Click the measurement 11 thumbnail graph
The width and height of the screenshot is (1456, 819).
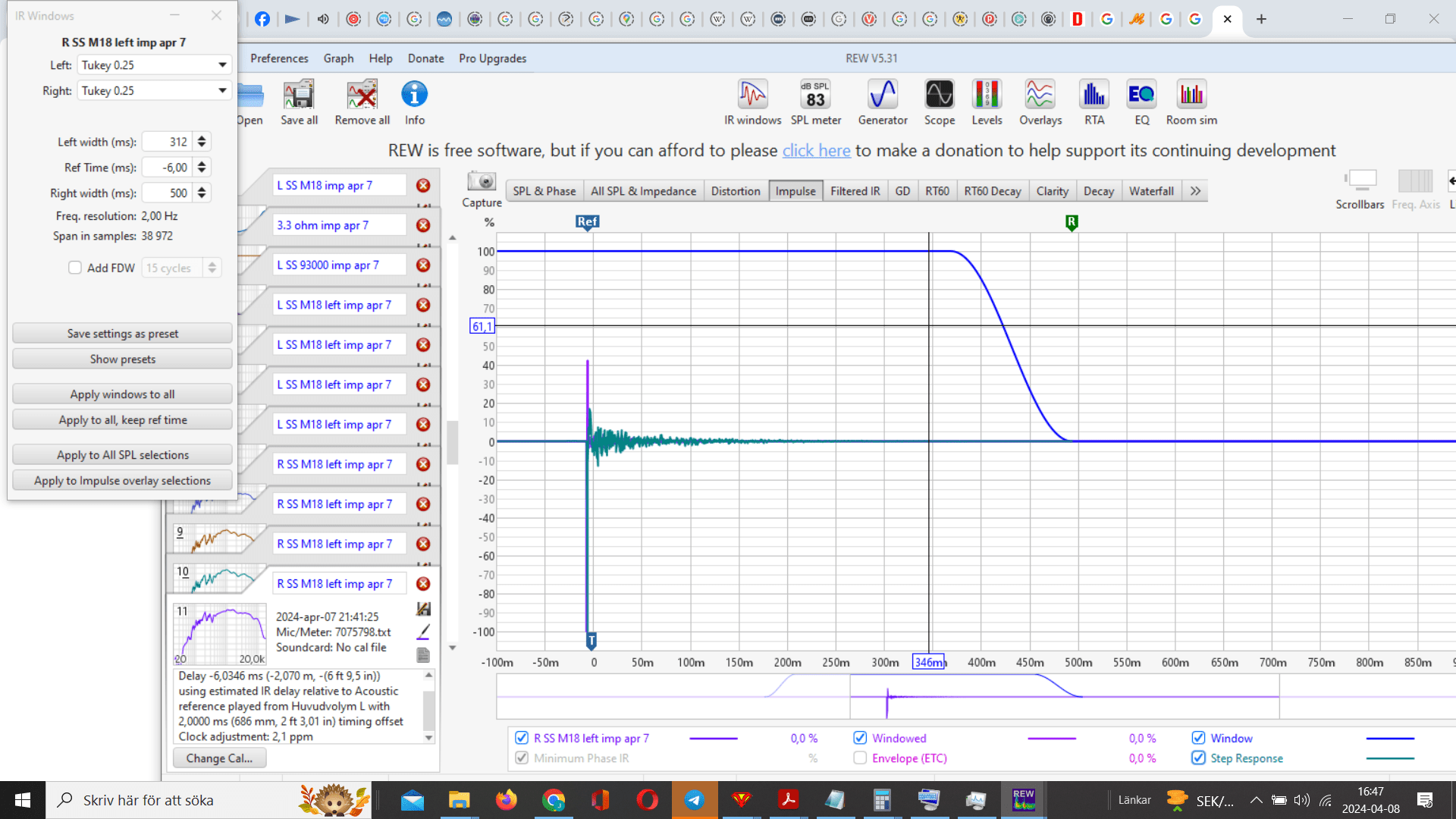tap(220, 634)
